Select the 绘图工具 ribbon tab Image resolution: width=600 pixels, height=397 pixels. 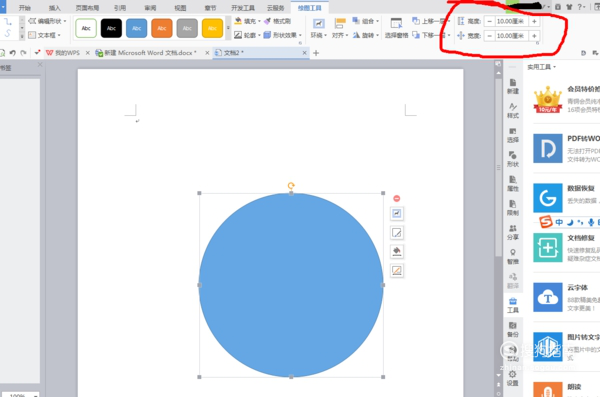(310, 8)
